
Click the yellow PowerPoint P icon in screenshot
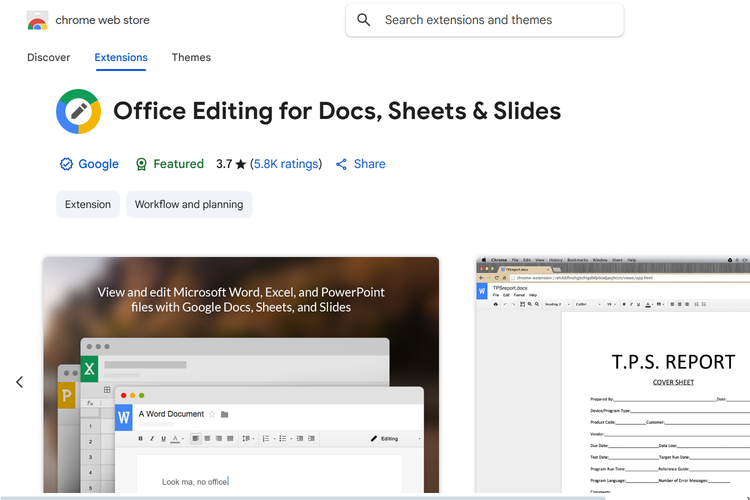[x=66, y=395]
